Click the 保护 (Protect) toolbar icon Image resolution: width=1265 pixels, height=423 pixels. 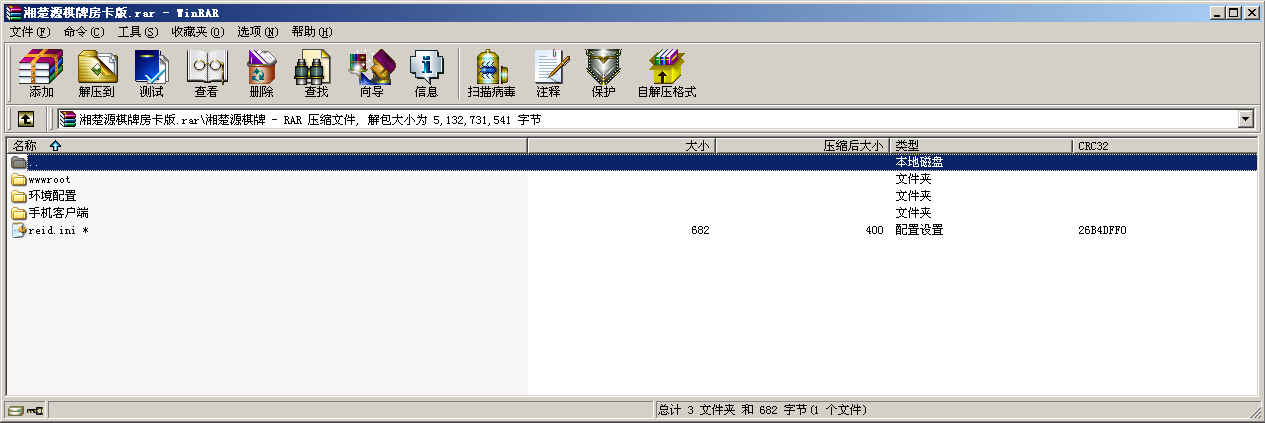point(603,74)
